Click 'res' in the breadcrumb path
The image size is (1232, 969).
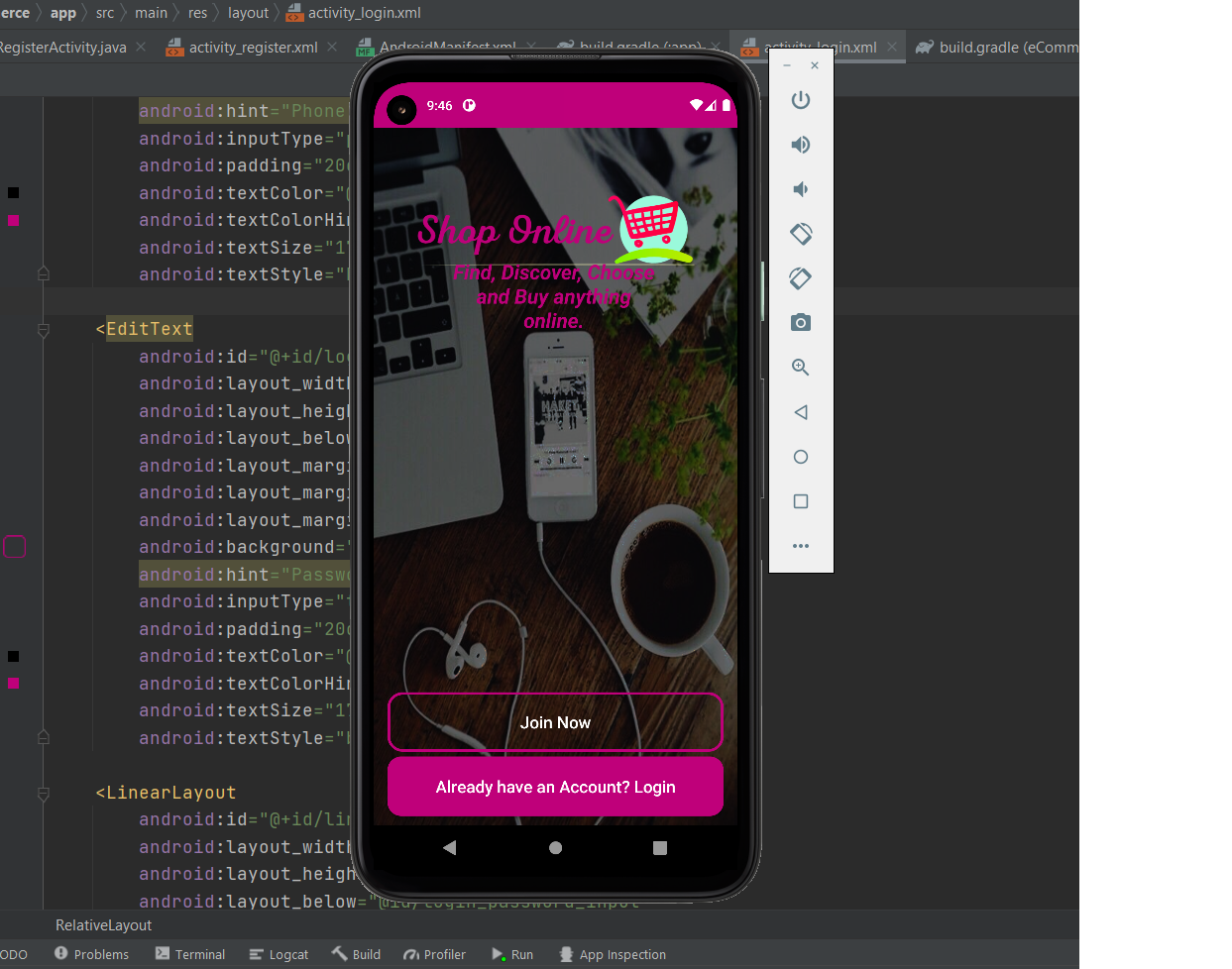click(198, 13)
